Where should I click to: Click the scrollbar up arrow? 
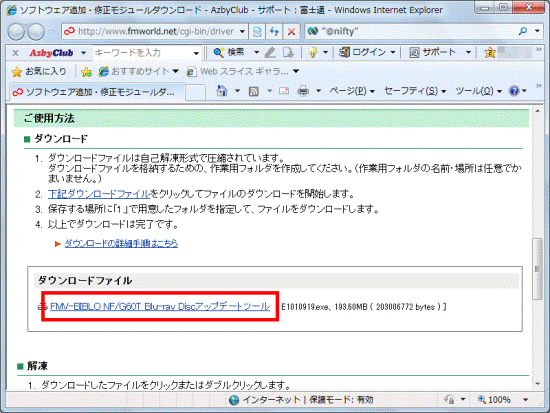click(537, 111)
